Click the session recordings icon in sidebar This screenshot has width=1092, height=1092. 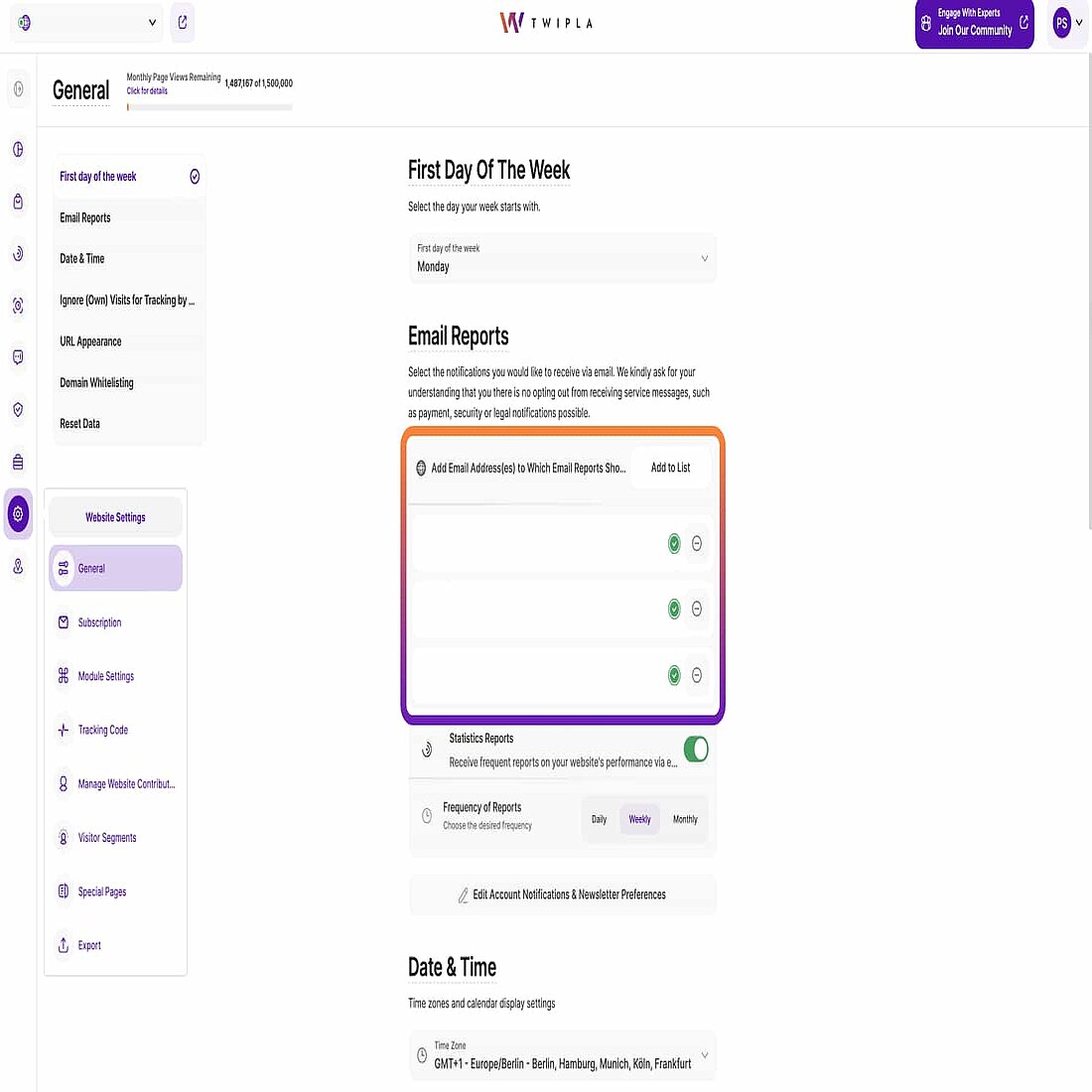coord(18,307)
